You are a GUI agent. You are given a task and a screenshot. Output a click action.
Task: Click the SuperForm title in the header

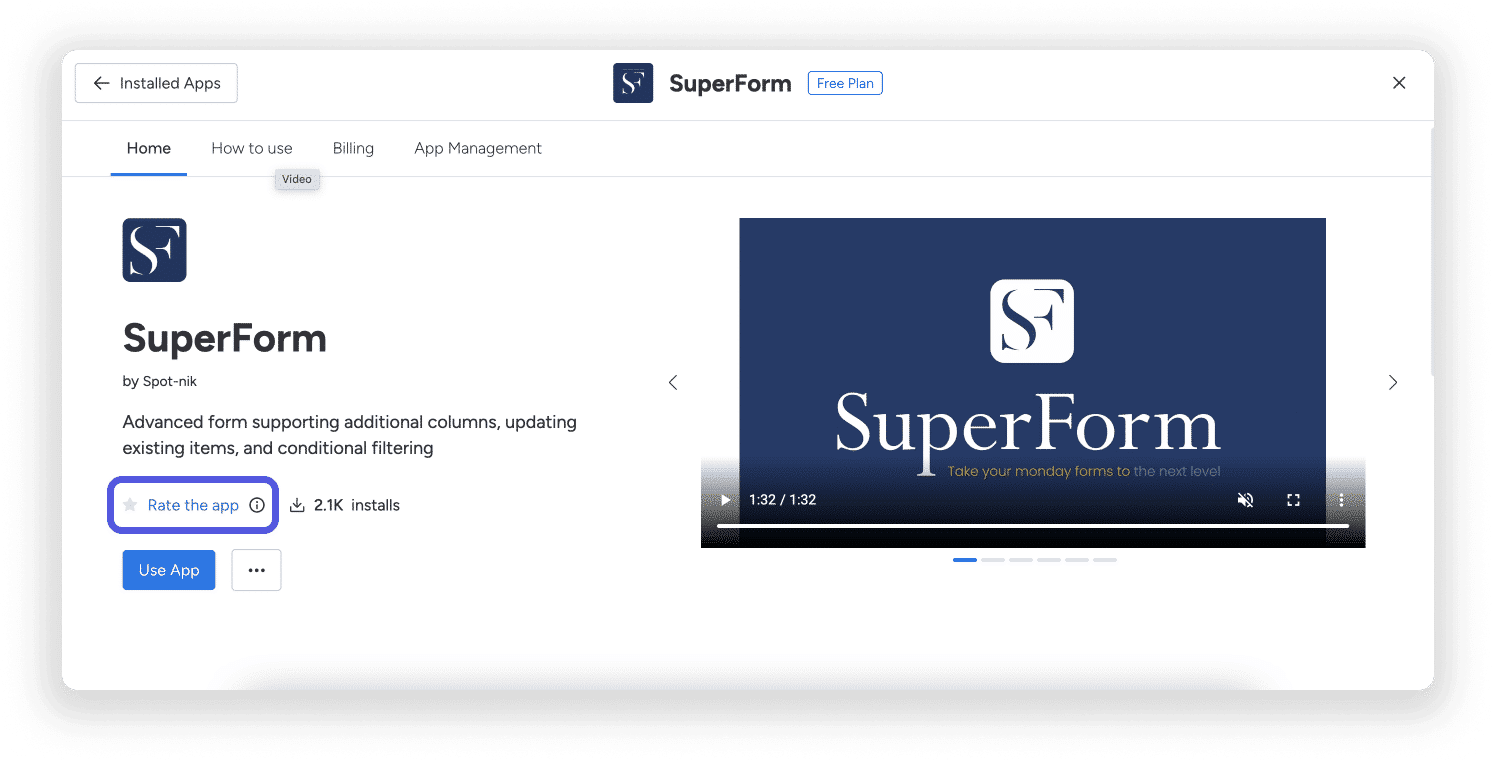point(730,83)
